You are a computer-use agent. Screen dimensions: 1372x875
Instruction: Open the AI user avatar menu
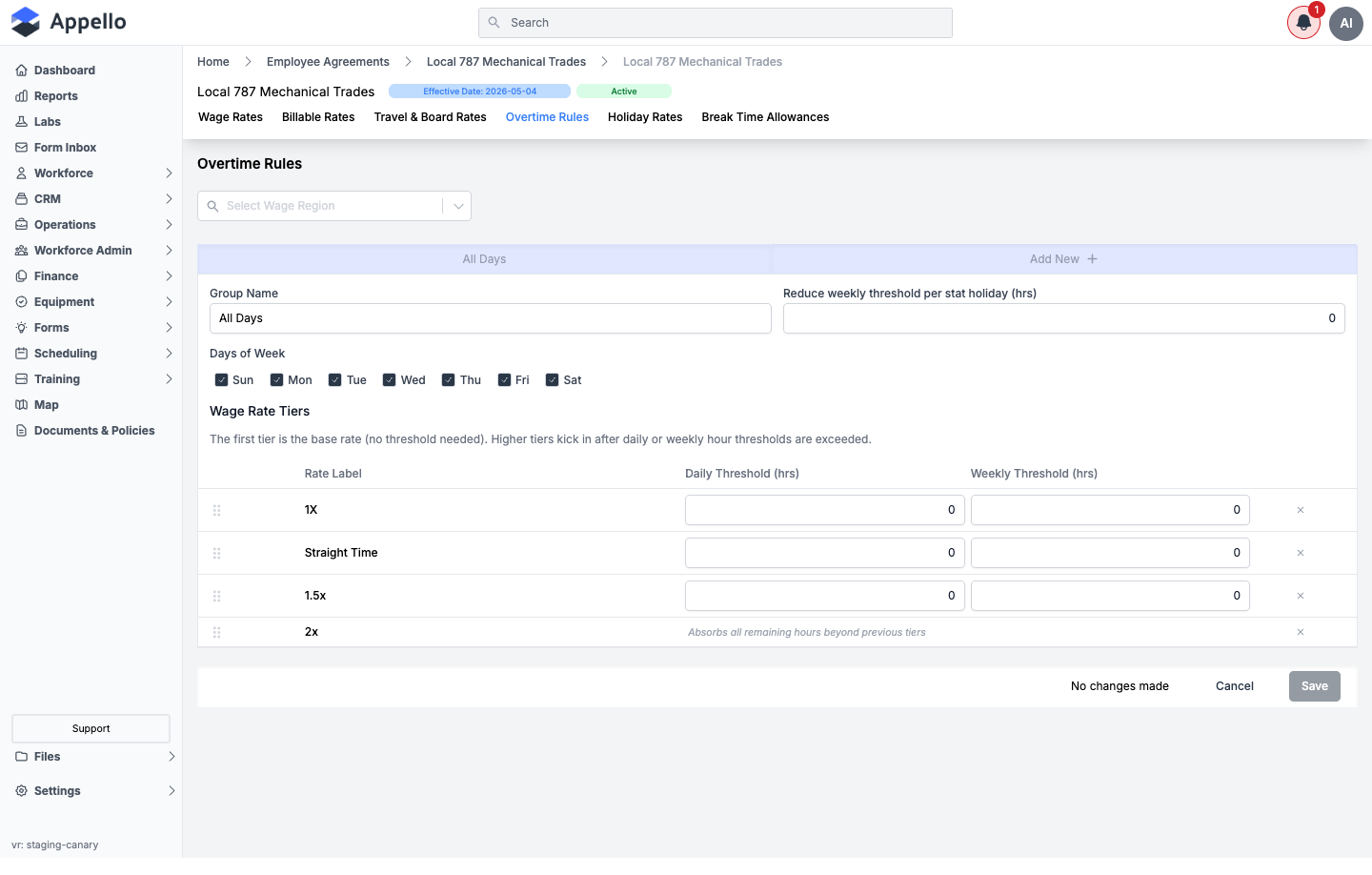tap(1346, 23)
